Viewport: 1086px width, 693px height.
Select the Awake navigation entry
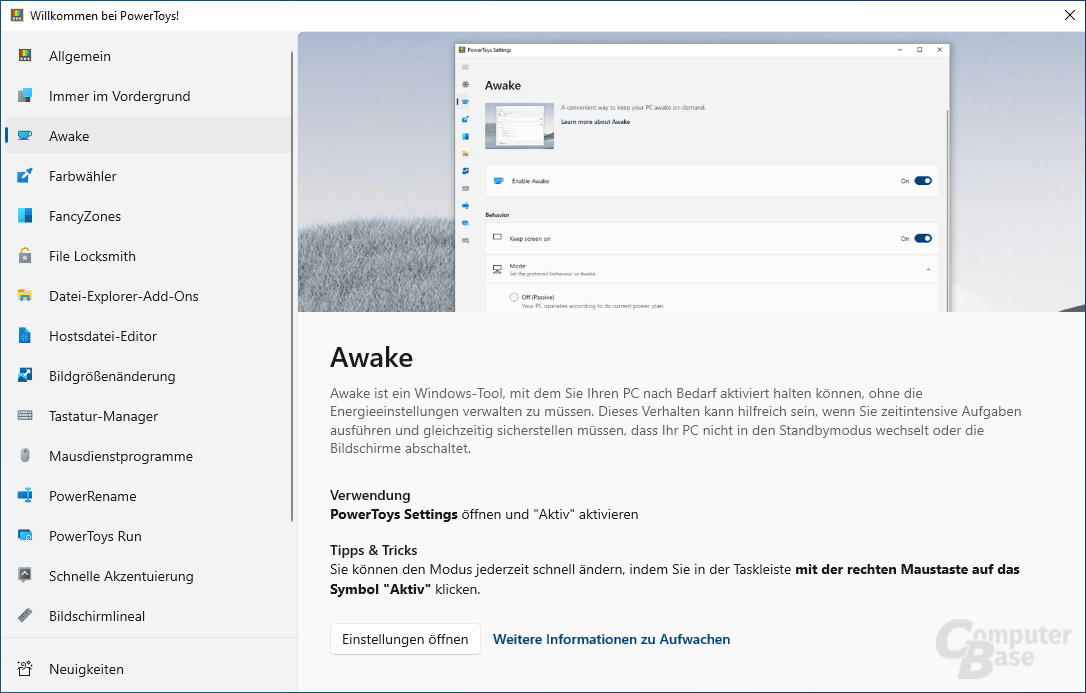click(x=148, y=136)
